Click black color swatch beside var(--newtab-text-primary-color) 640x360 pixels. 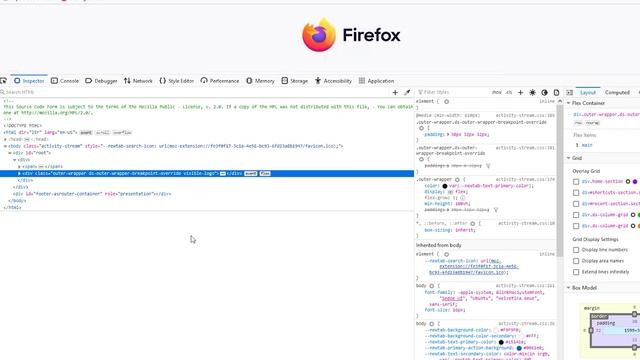pos(445,186)
